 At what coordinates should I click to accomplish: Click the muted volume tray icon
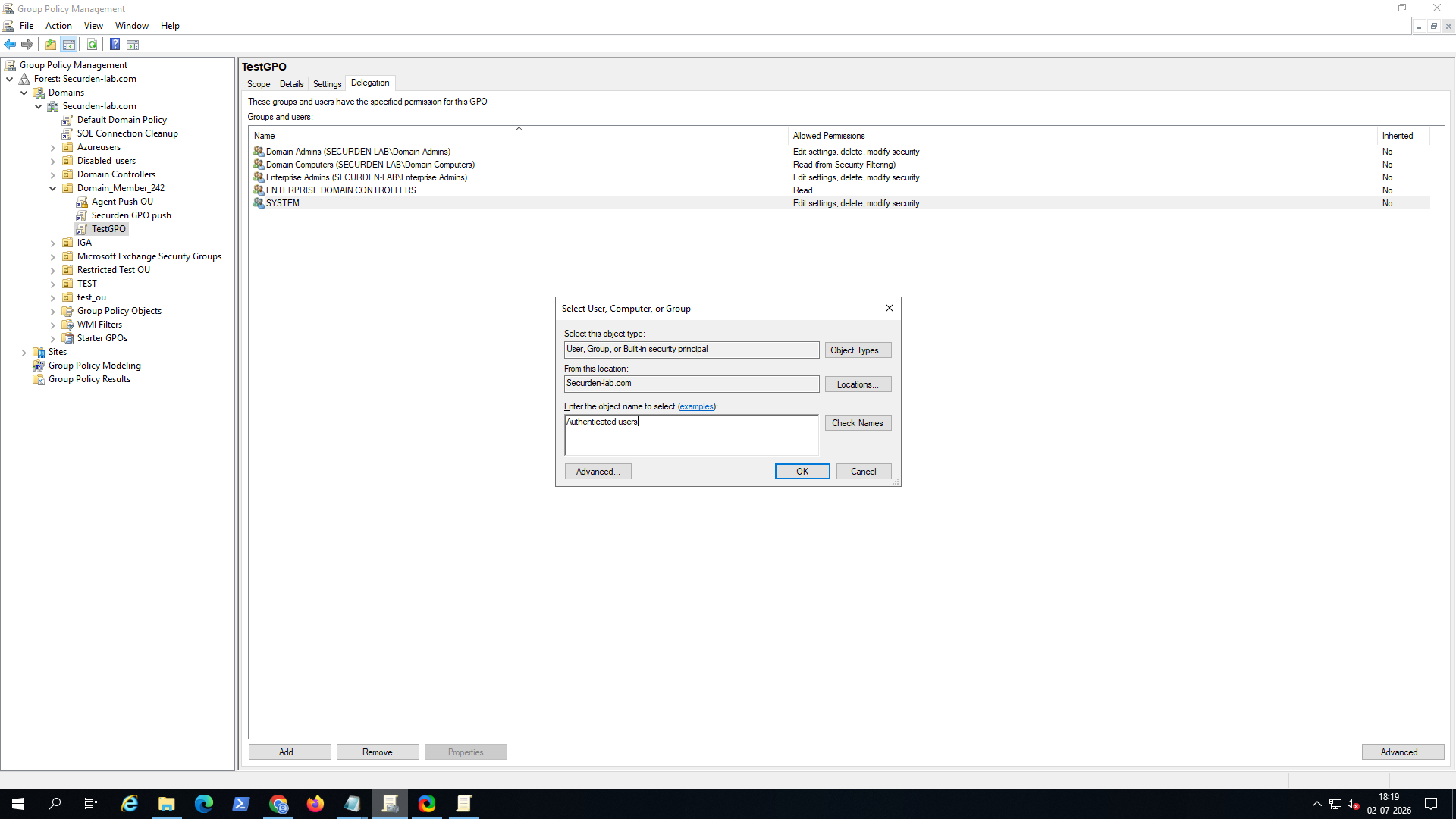pyautogui.click(x=1354, y=804)
